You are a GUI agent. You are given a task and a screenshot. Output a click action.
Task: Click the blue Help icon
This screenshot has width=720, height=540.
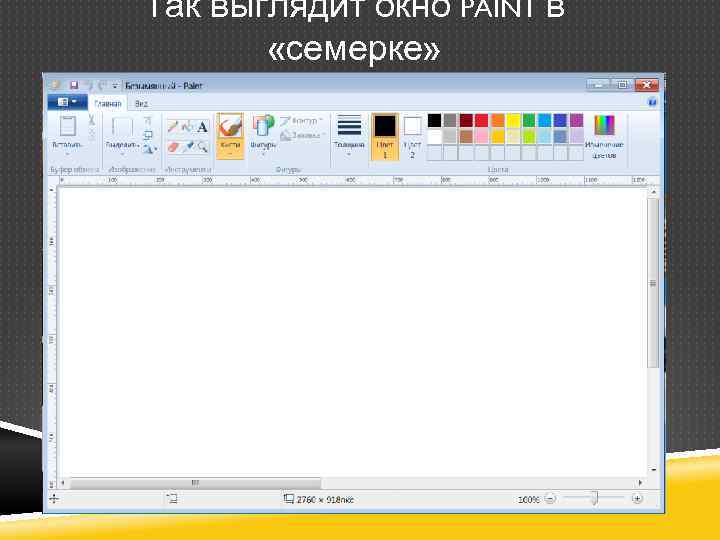click(652, 102)
